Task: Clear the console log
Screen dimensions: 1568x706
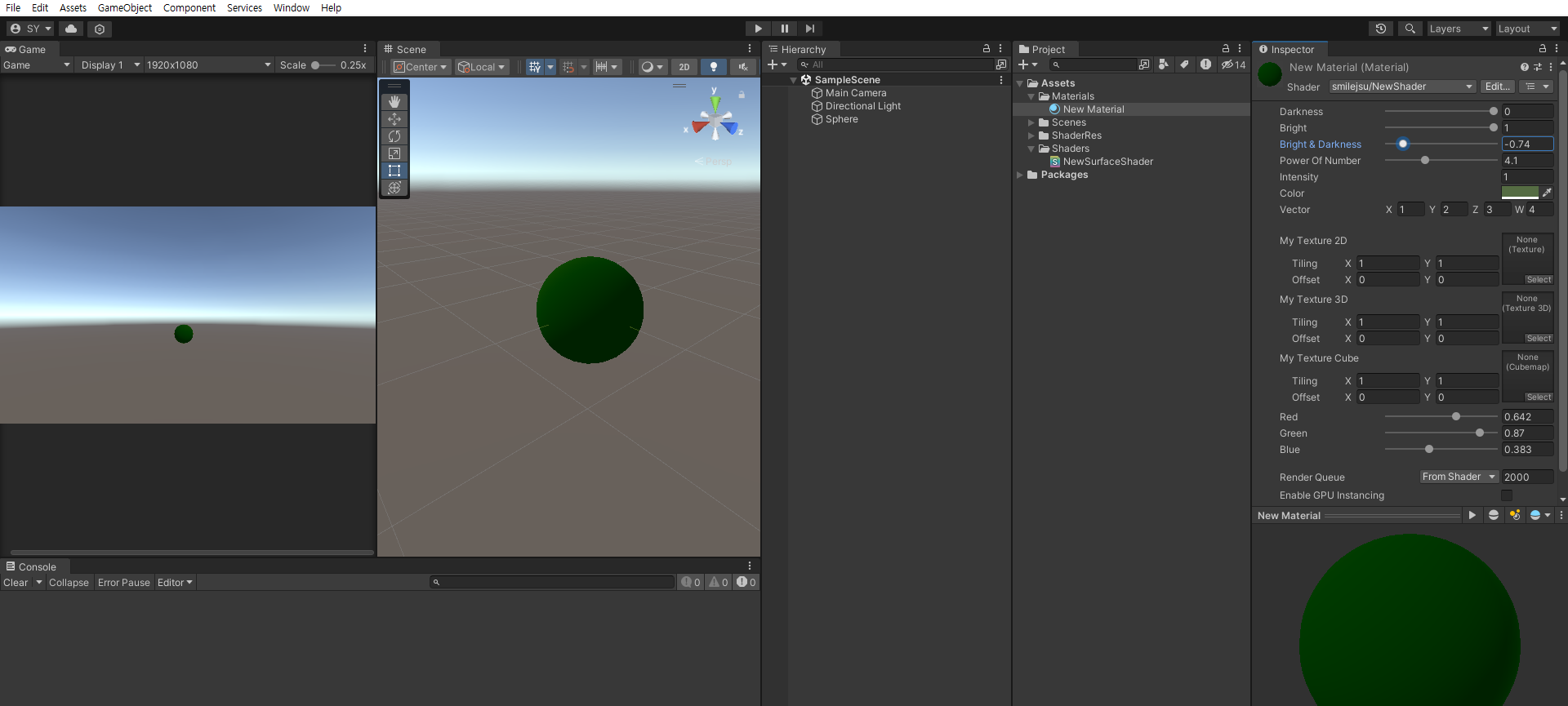Action: (16, 582)
